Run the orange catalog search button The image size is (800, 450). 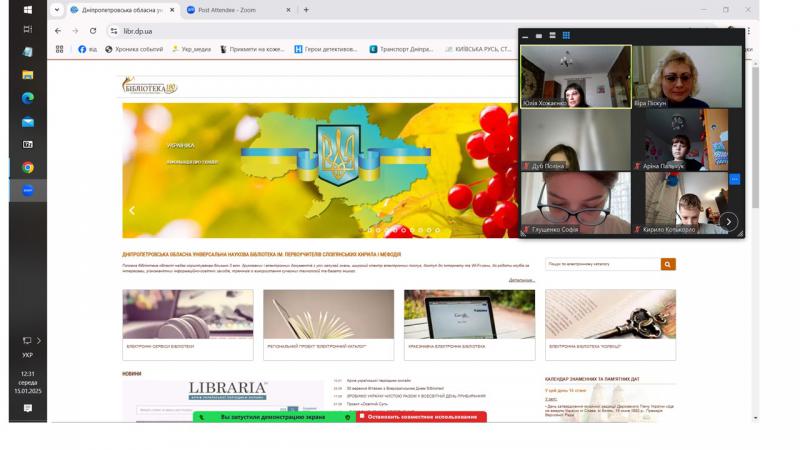coord(668,264)
